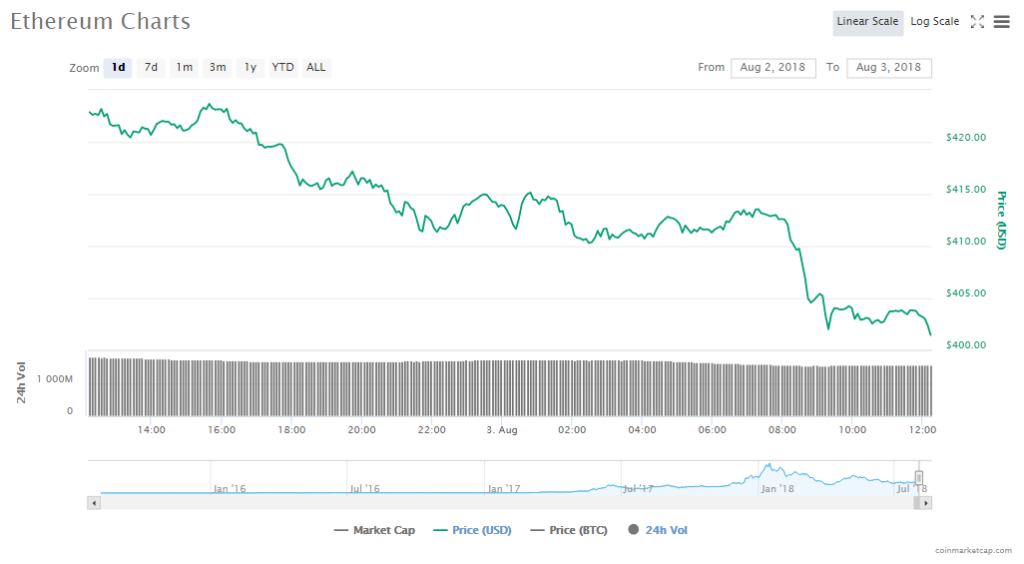Open the chart hamburger menu
The height and width of the screenshot is (564, 1024).
(1001, 22)
